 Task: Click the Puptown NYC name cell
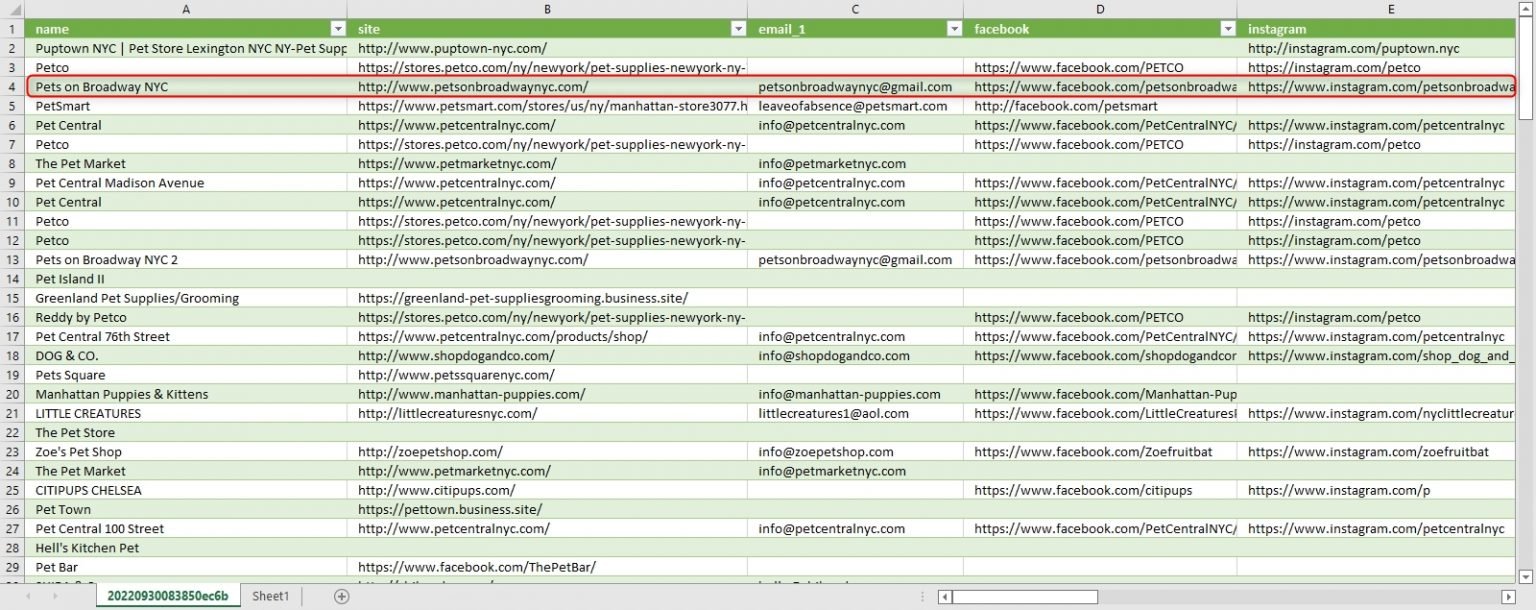pos(186,48)
